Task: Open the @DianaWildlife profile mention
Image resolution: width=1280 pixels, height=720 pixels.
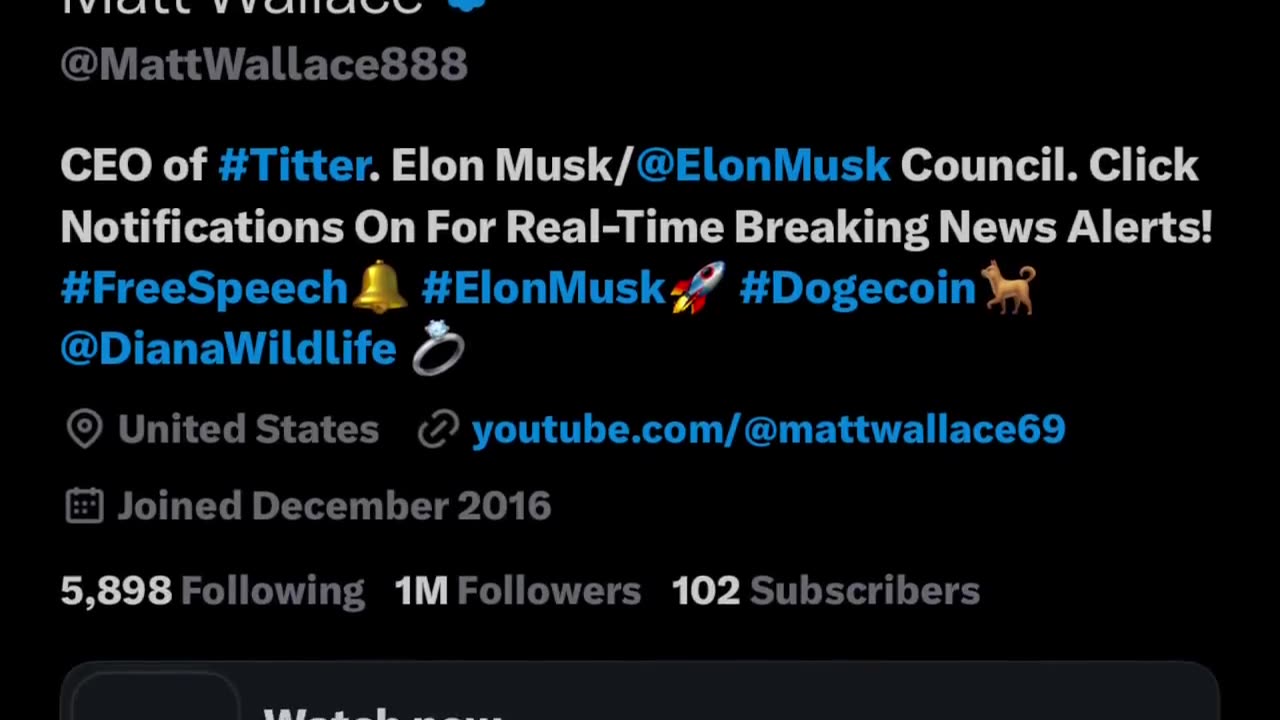Action: (228, 349)
